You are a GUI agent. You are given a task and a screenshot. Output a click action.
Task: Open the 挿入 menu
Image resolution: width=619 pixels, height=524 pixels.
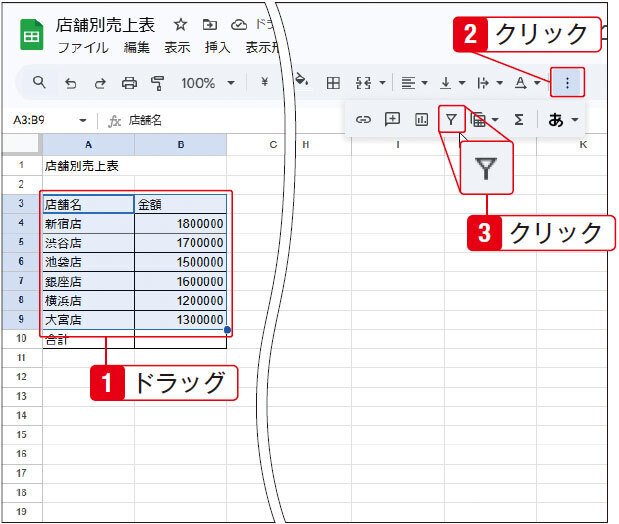(218, 48)
